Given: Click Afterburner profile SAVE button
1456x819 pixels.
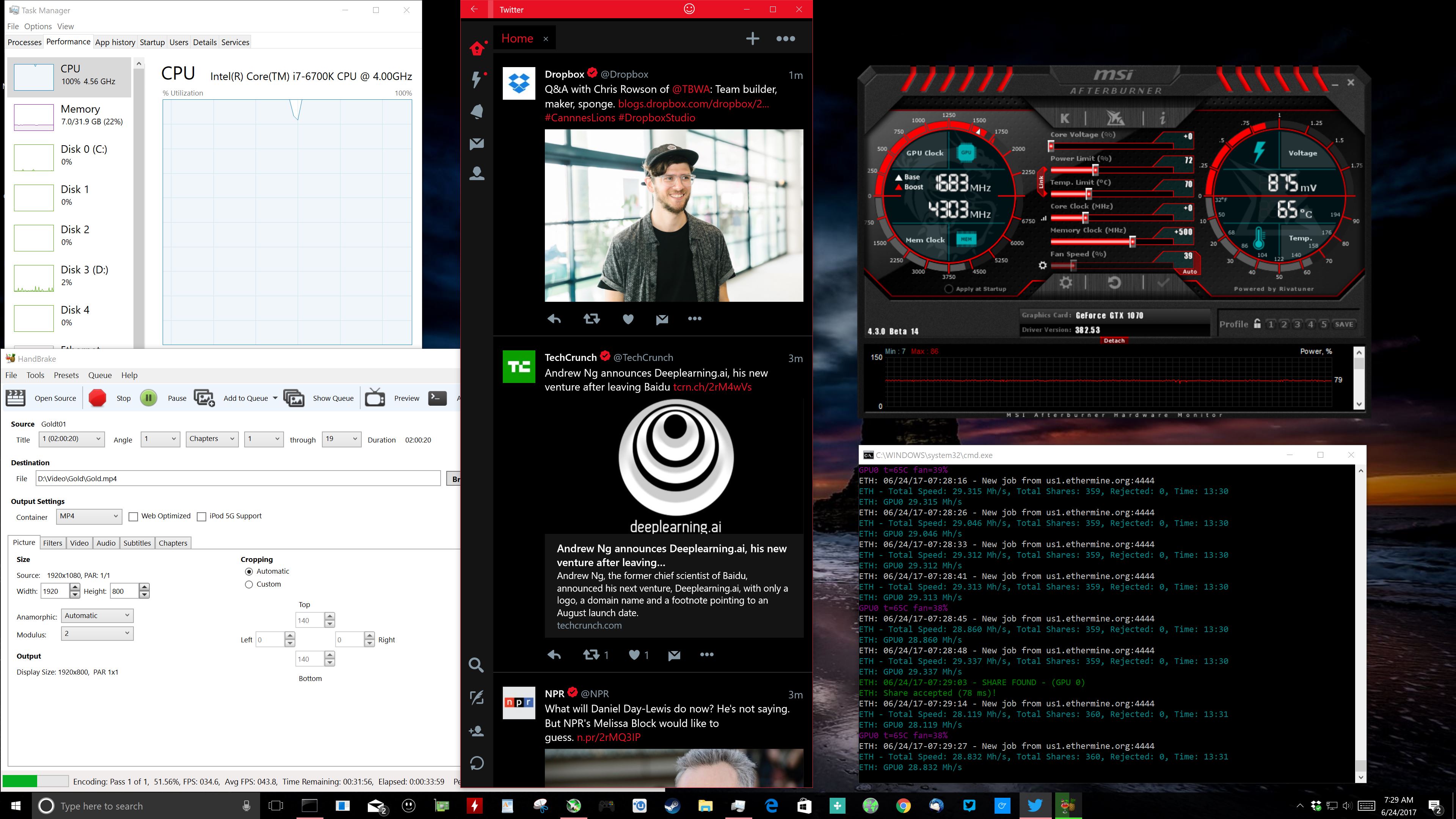Looking at the screenshot, I should tap(1343, 325).
